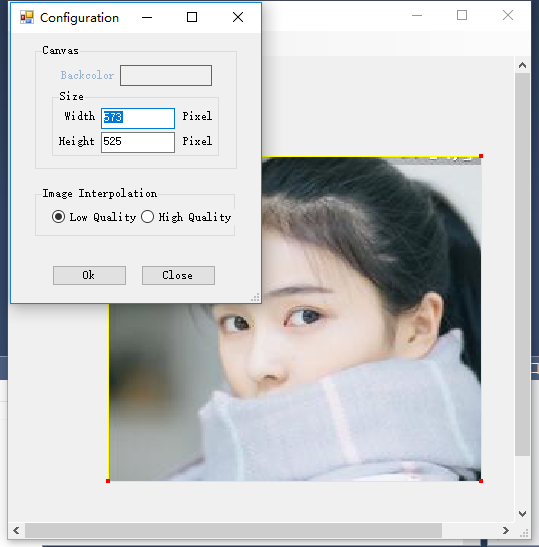539x547 pixels.
Task: Click the top-right red resize handle
Action: [x=481, y=156]
